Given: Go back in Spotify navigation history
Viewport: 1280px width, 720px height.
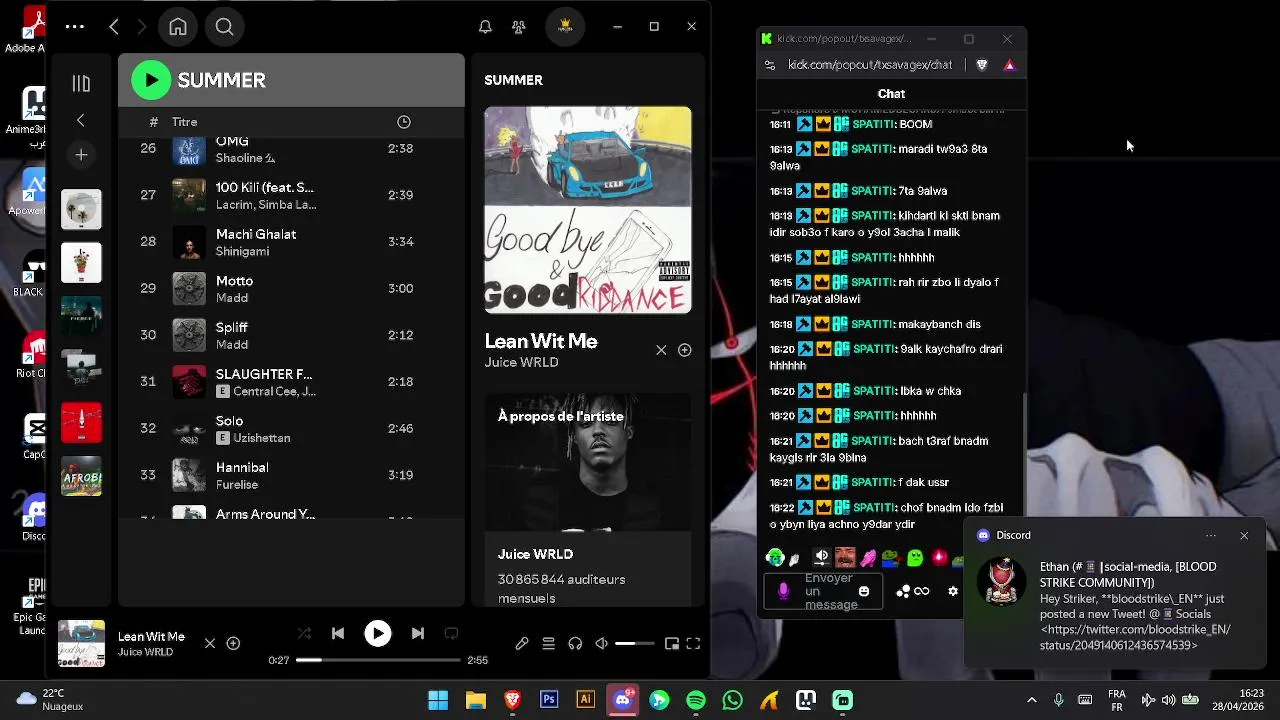Looking at the screenshot, I should click(114, 27).
